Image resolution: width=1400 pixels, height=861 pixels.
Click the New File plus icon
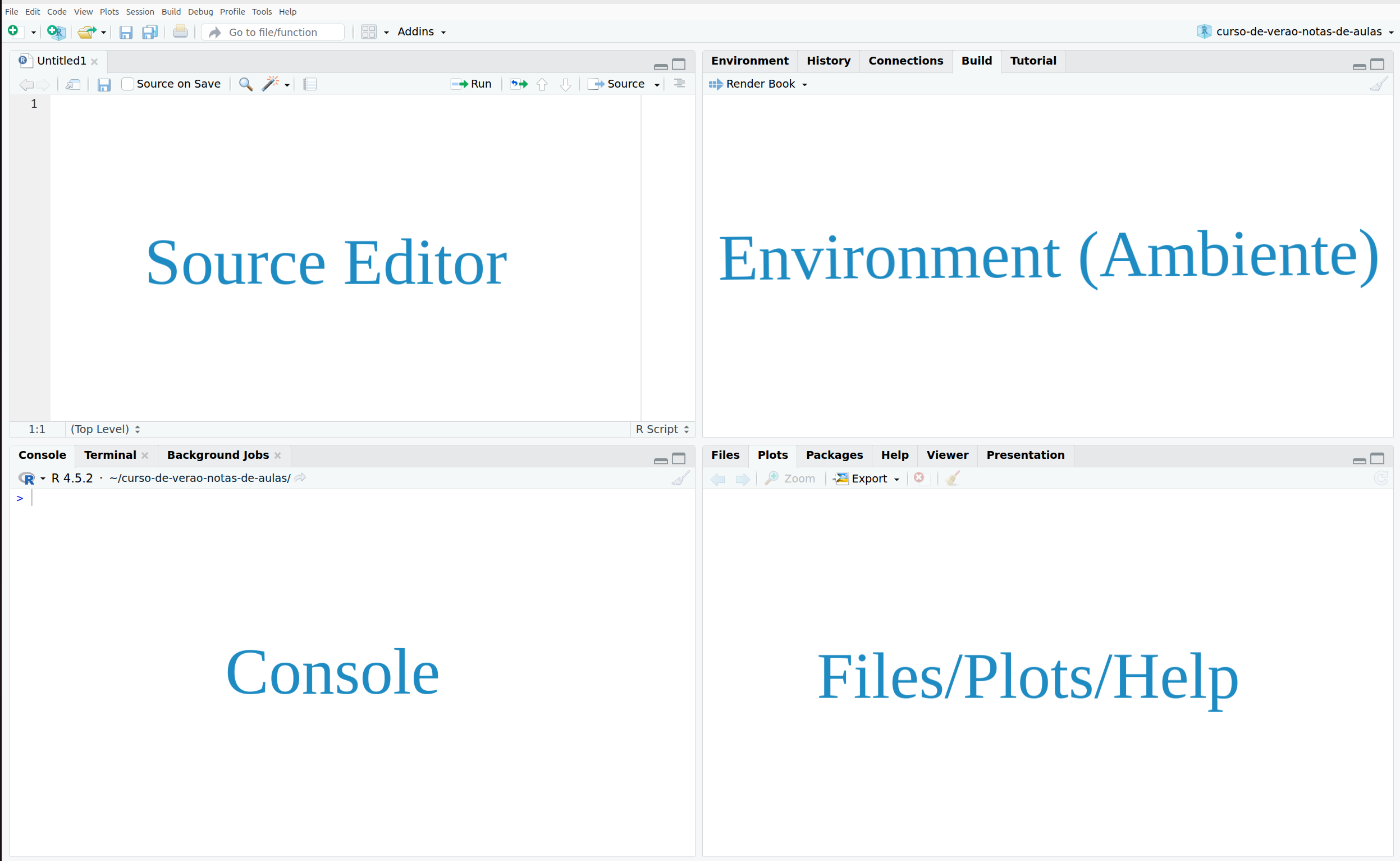click(x=13, y=31)
